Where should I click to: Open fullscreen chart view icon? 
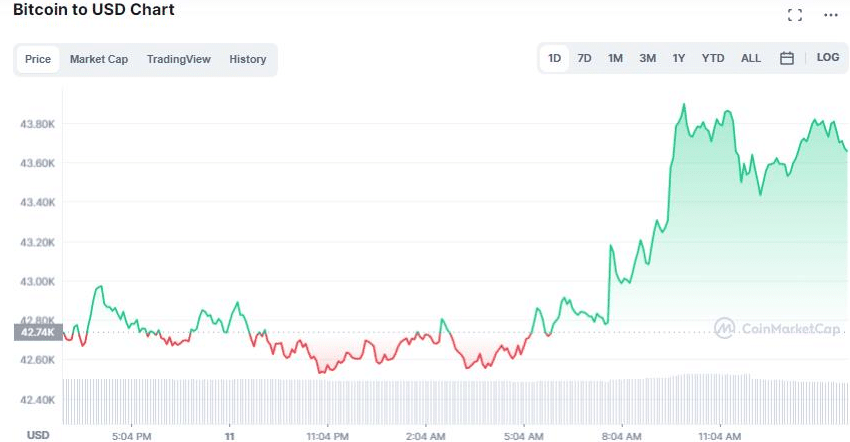[795, 15]
